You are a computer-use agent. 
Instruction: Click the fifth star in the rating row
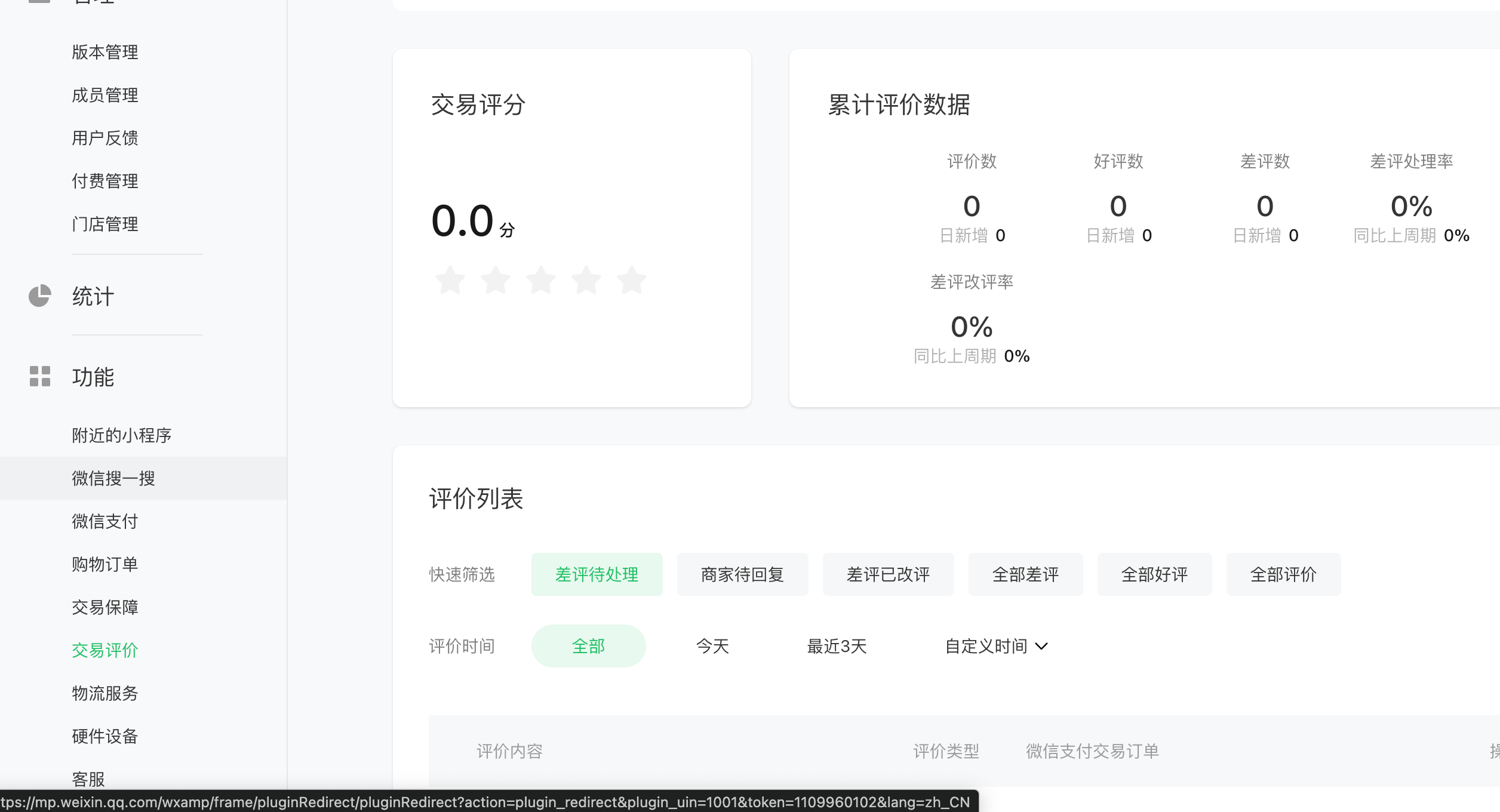click(x=632, y=281)
